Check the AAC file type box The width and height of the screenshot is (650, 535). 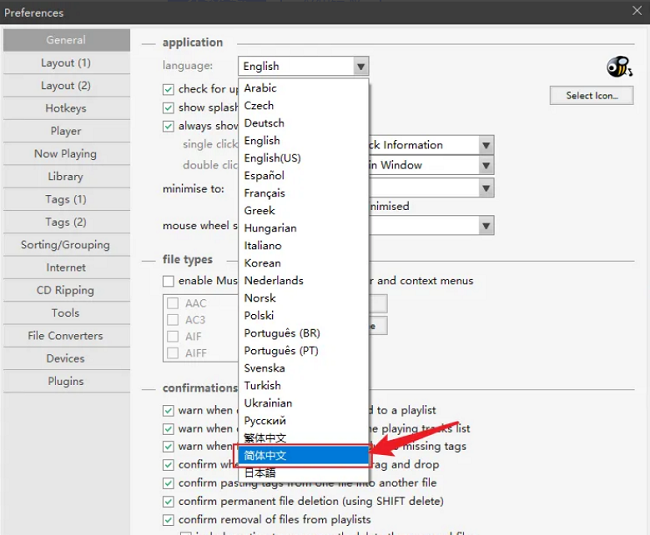(x=174, y=304)
